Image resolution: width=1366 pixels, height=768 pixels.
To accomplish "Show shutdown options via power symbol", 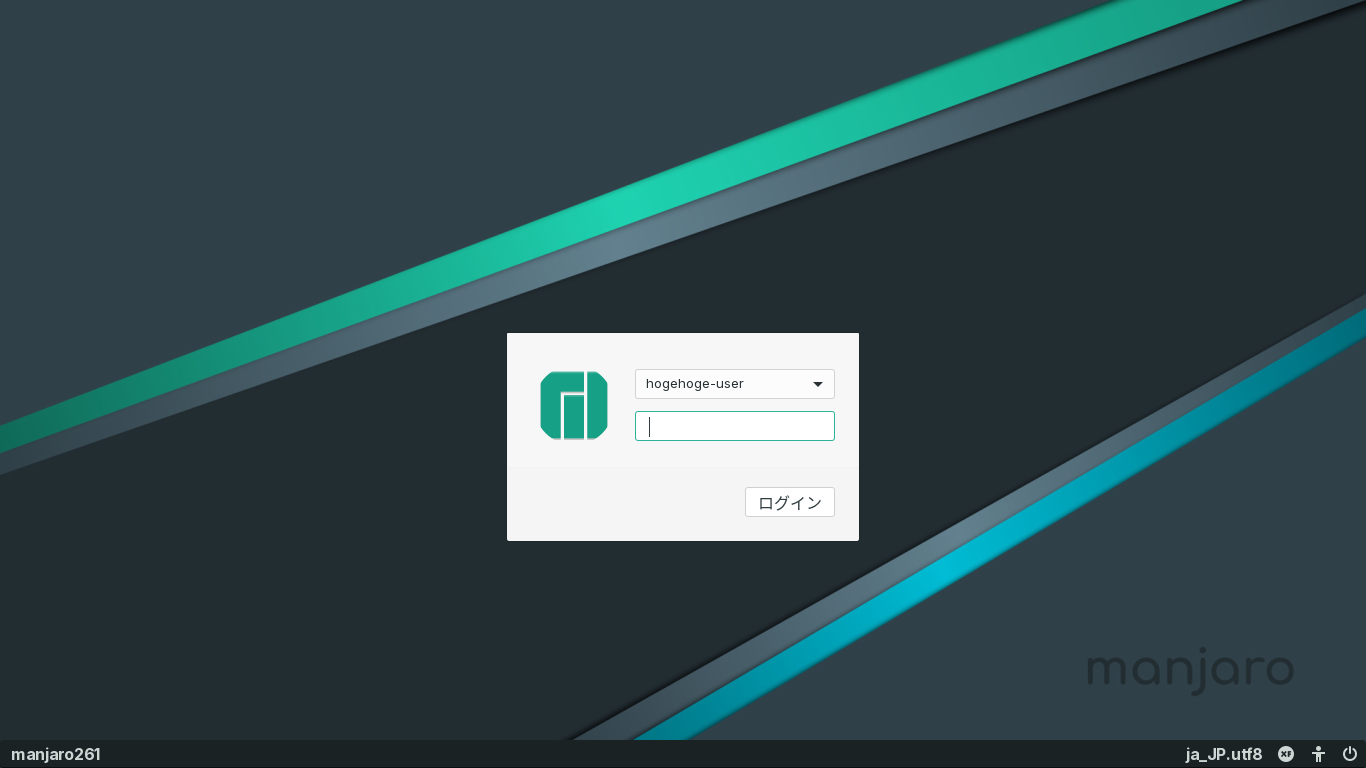I will coord(1350,754).
